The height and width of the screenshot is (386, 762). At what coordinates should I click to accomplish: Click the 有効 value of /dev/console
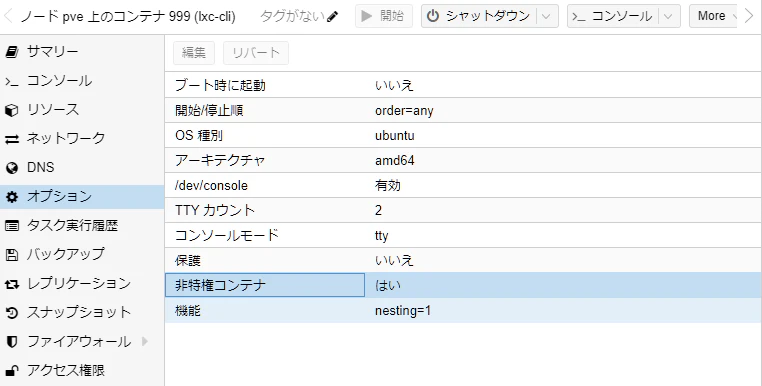tap(388, 186)
